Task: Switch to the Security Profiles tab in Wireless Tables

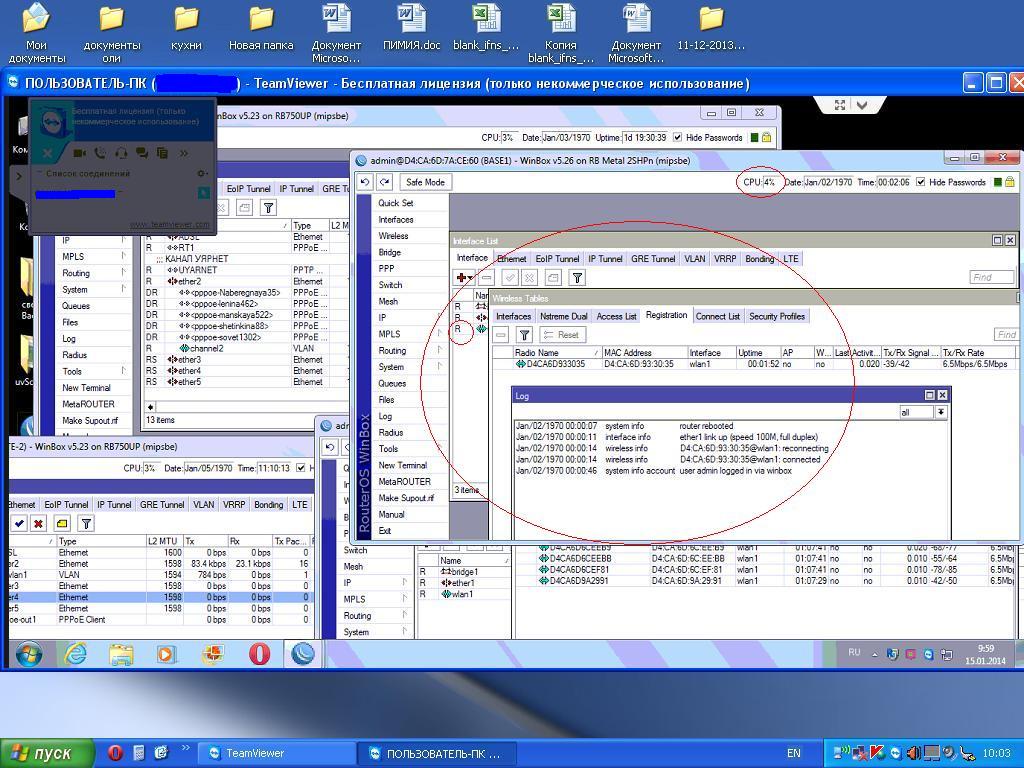Action: point(776,316)
